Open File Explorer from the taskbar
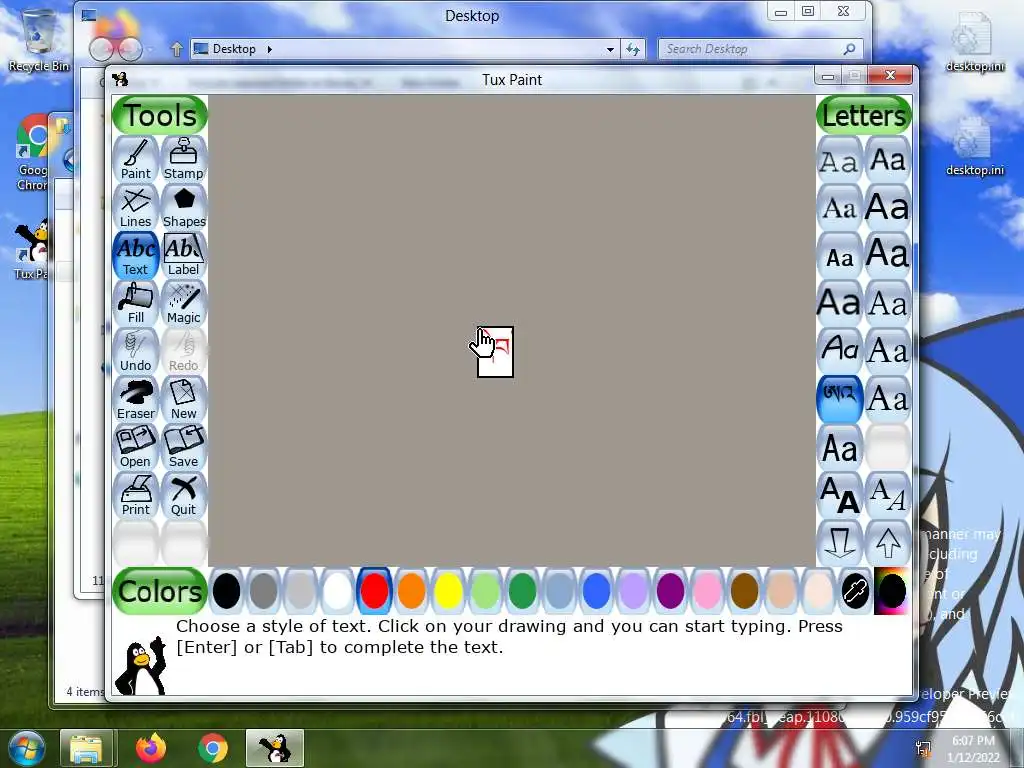1024x768 pixels. (x=87, y=748)
